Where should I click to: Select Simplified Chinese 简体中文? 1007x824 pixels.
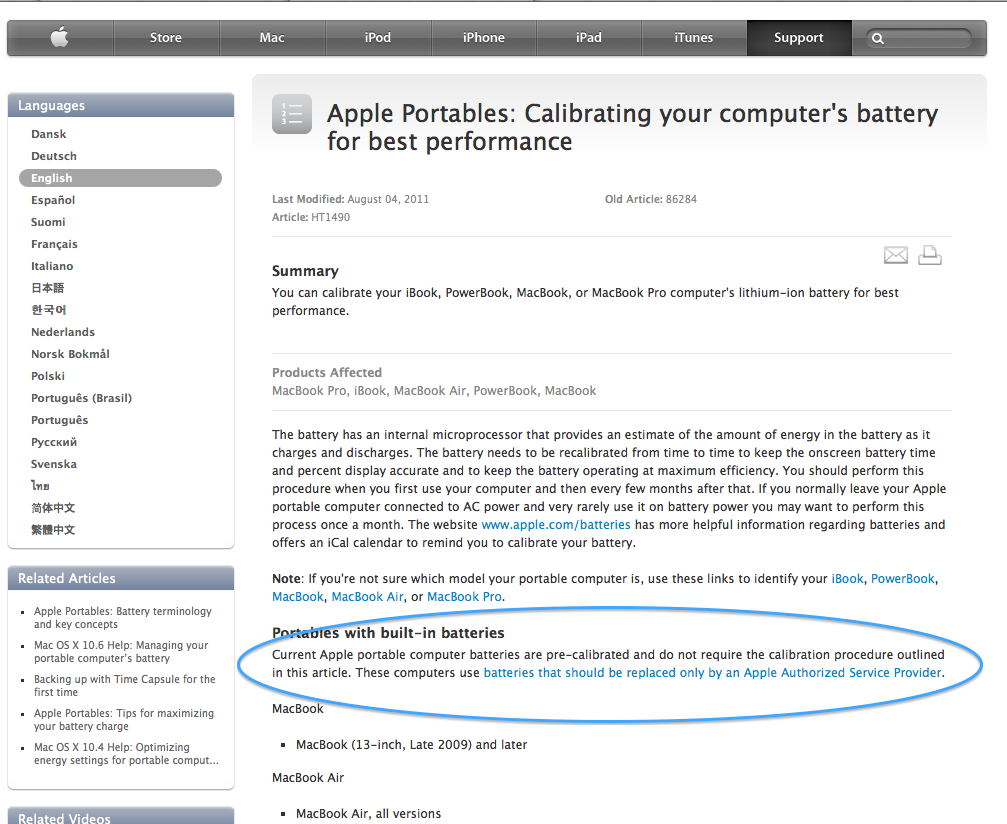point(53,508)
